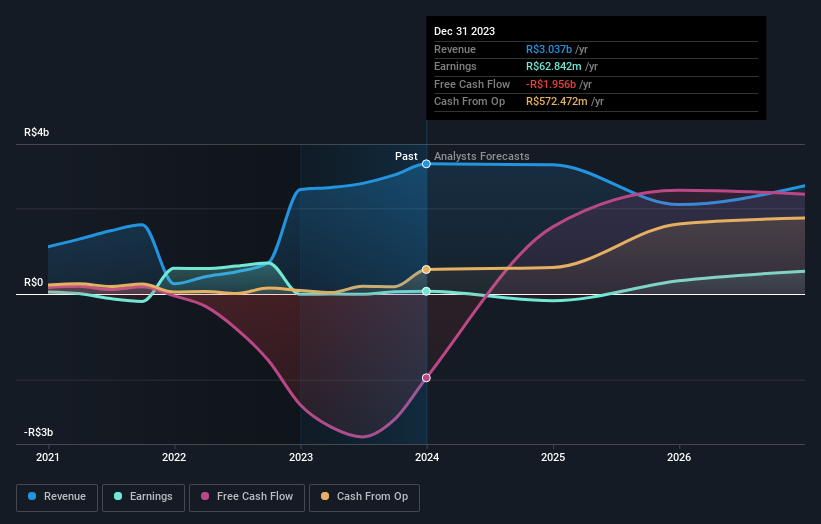The width and height of the screenshot is (821, 524).
Task: Click the Free Cash Flow label in tooltip
Action: (472, 84)
